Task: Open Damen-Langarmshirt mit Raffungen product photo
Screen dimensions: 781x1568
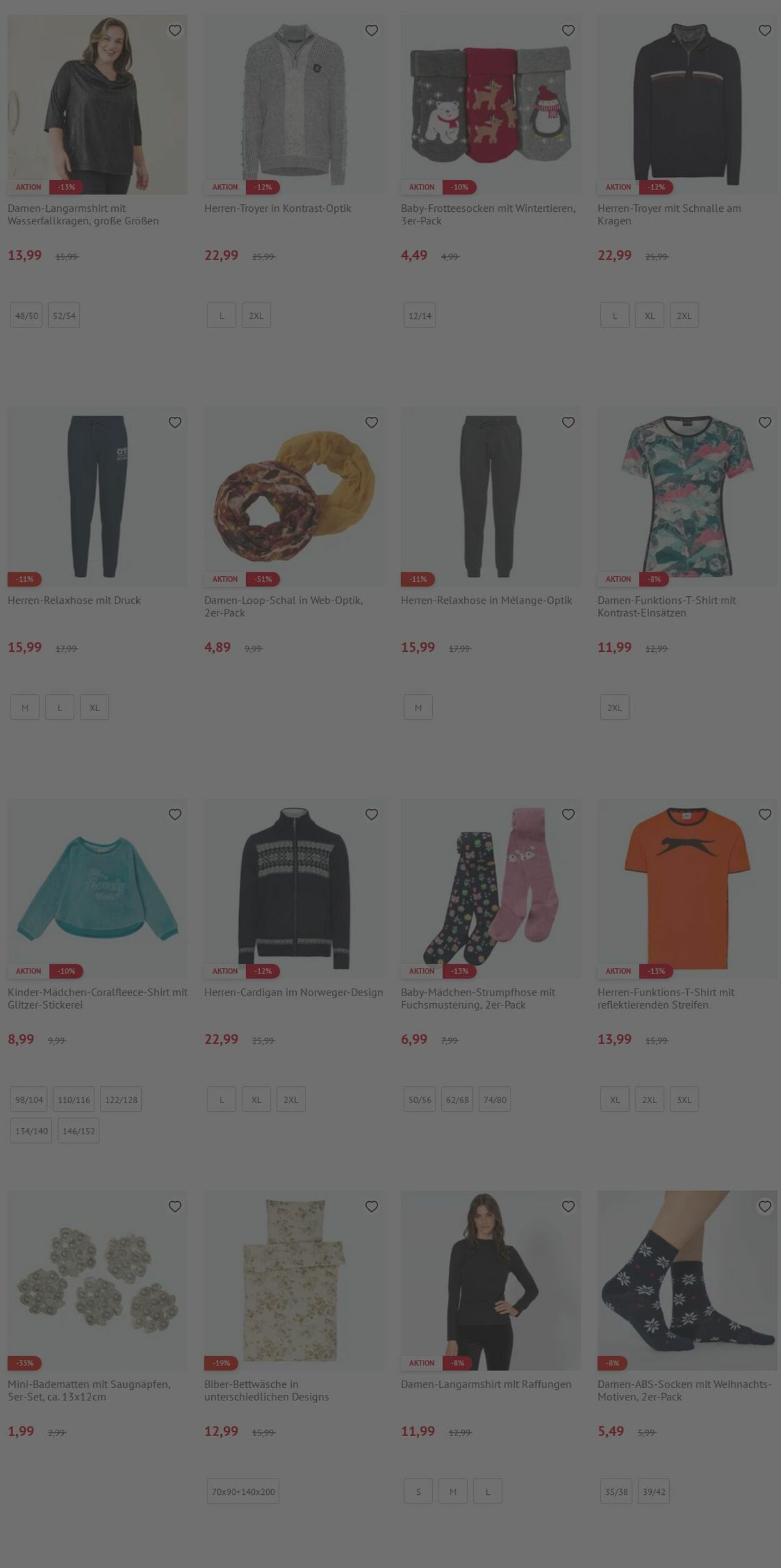Action: [x=490, y=1280]
